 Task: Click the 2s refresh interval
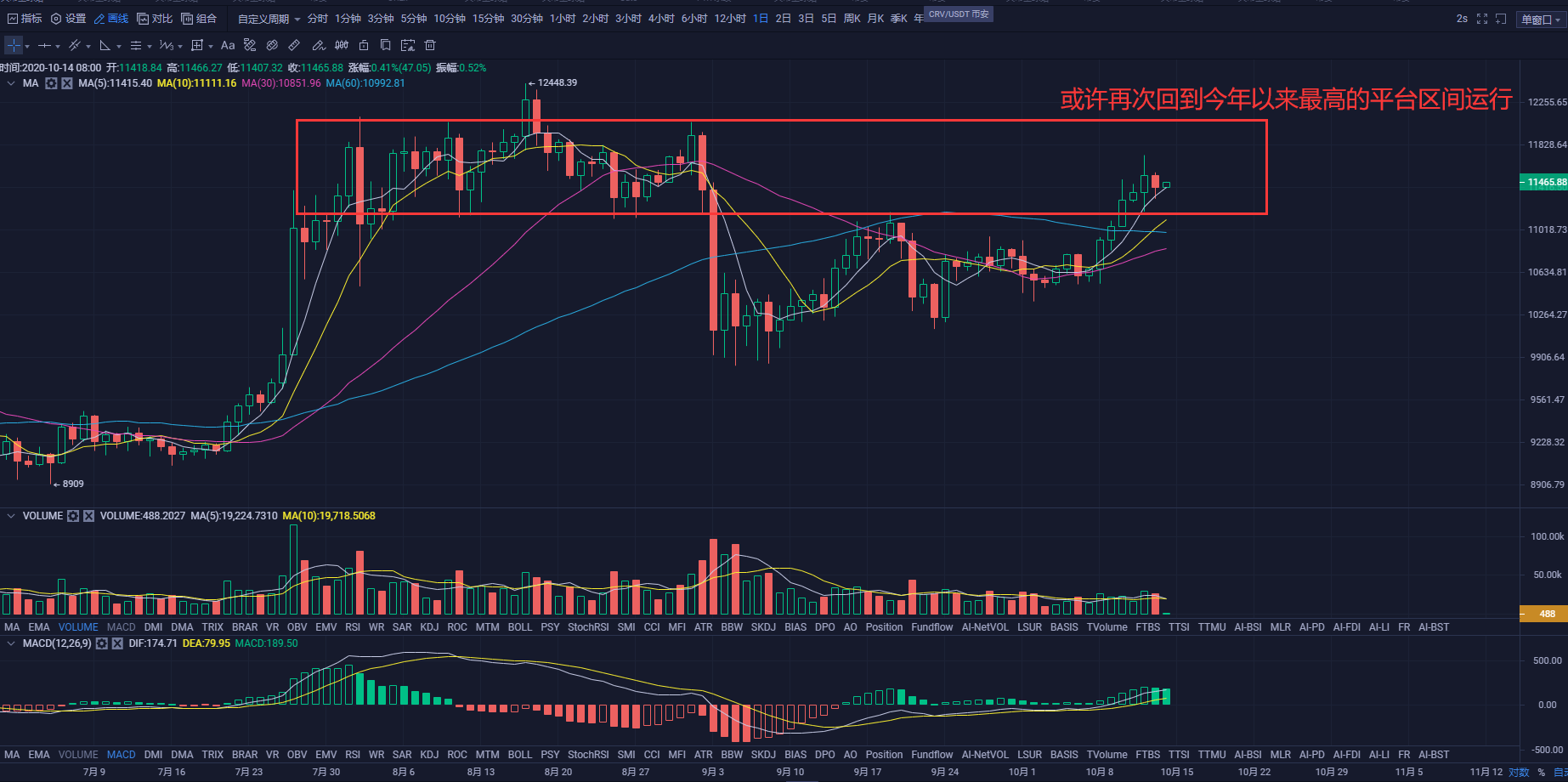coord(1462,19)
